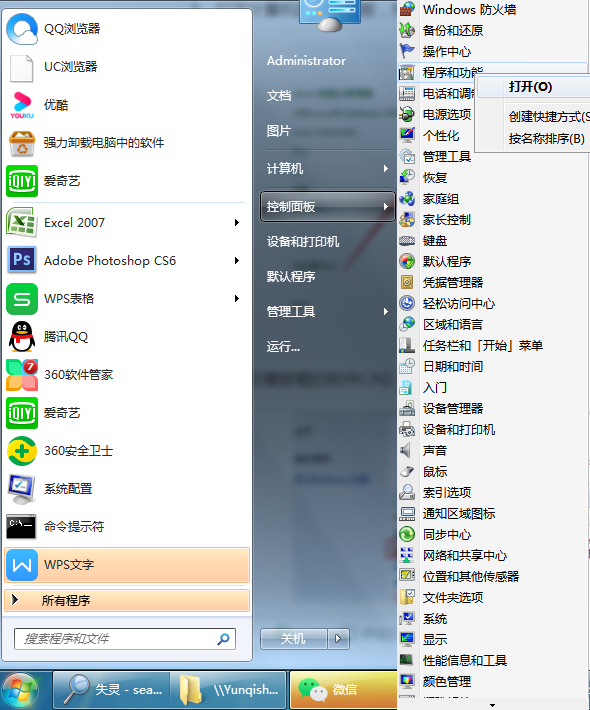Launch UC浏览器 program icon
590x710 pixels.
(x=22, y=67)
